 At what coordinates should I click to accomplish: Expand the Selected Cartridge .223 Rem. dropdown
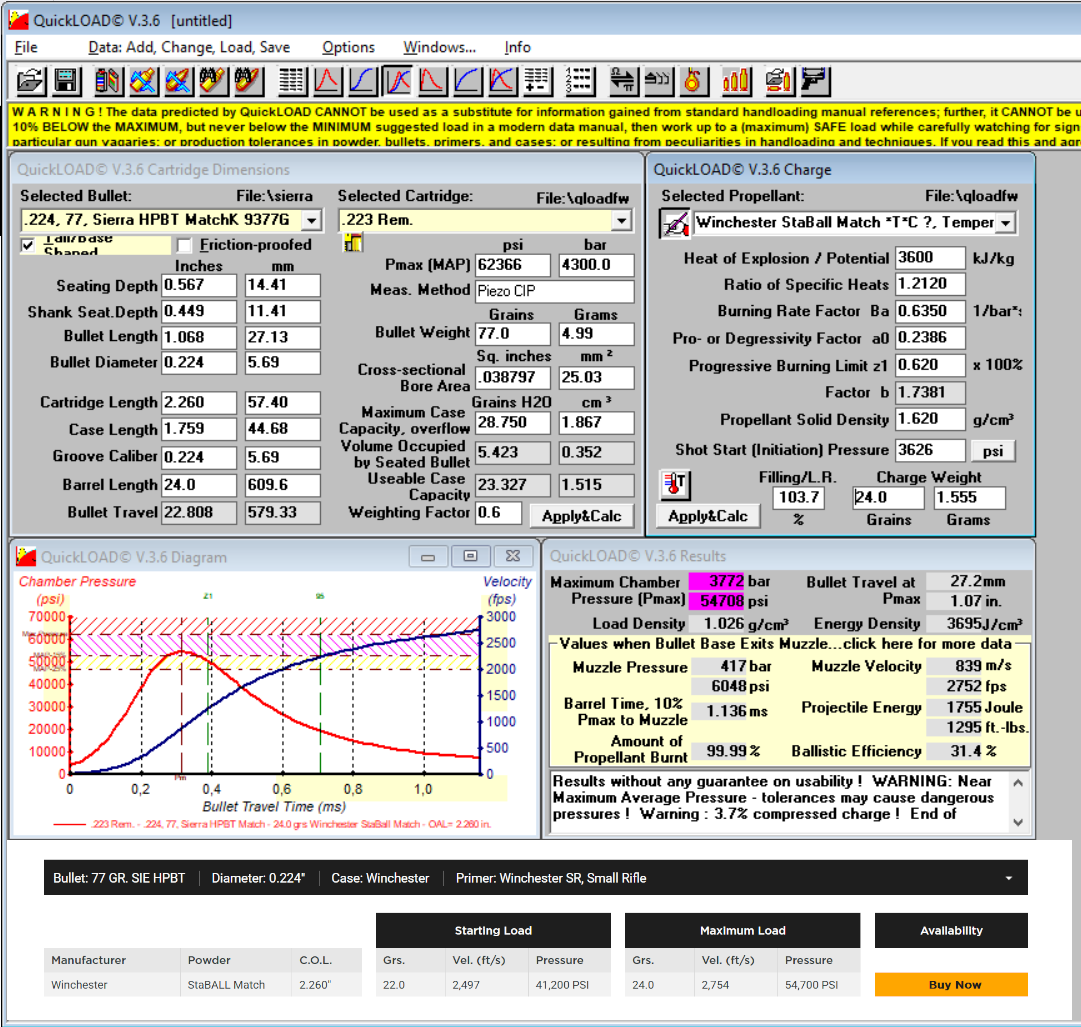622,221
